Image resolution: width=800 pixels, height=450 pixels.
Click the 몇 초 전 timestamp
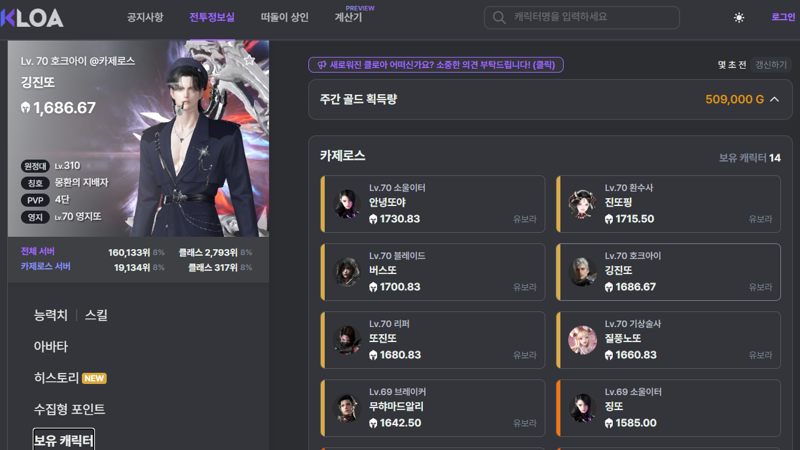(732, 65)
